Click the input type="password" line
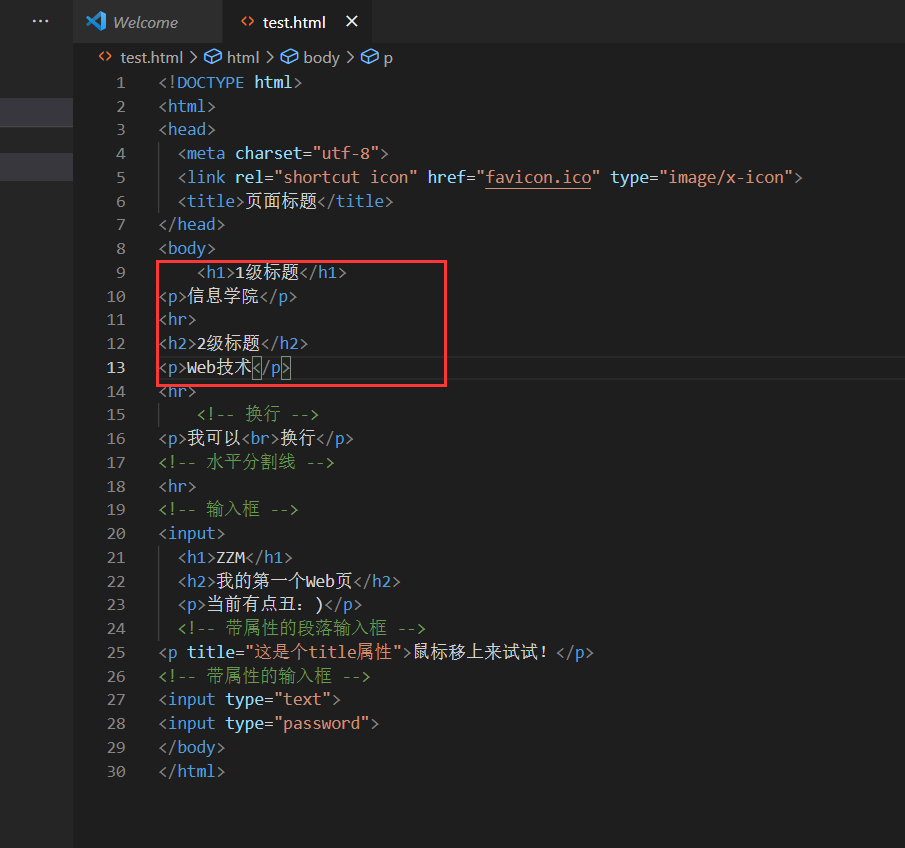Image resolution: width=905 pixels, height=848 pixels. click(x=269, y=724)
